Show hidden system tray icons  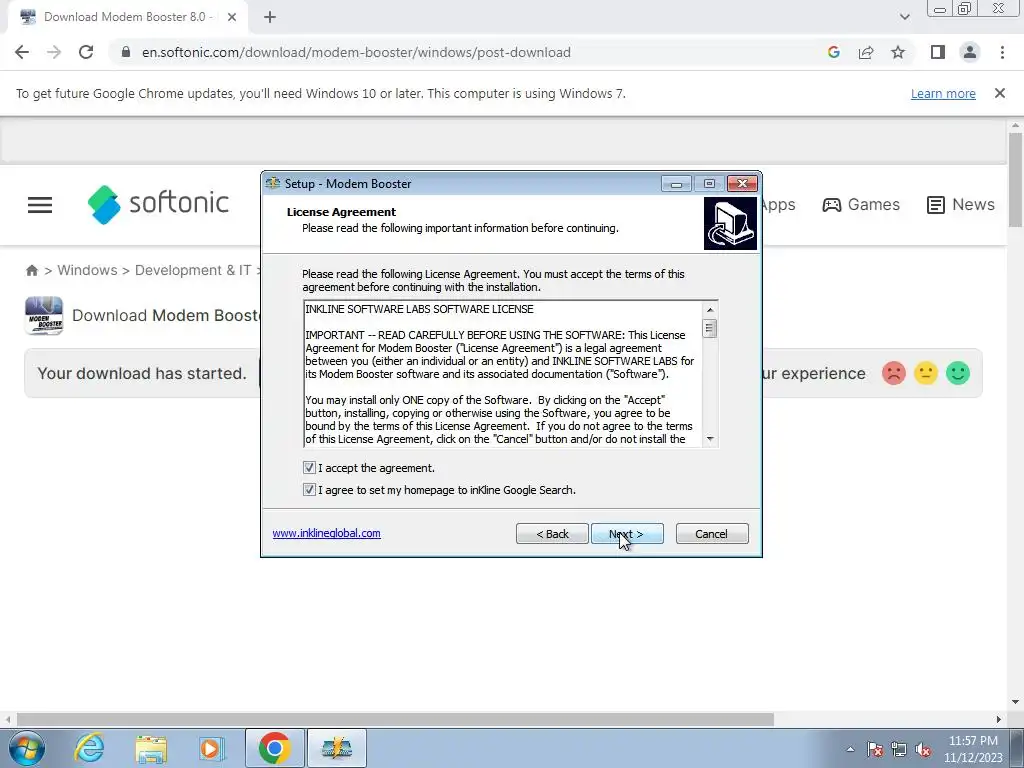click(x=850, y=749)
